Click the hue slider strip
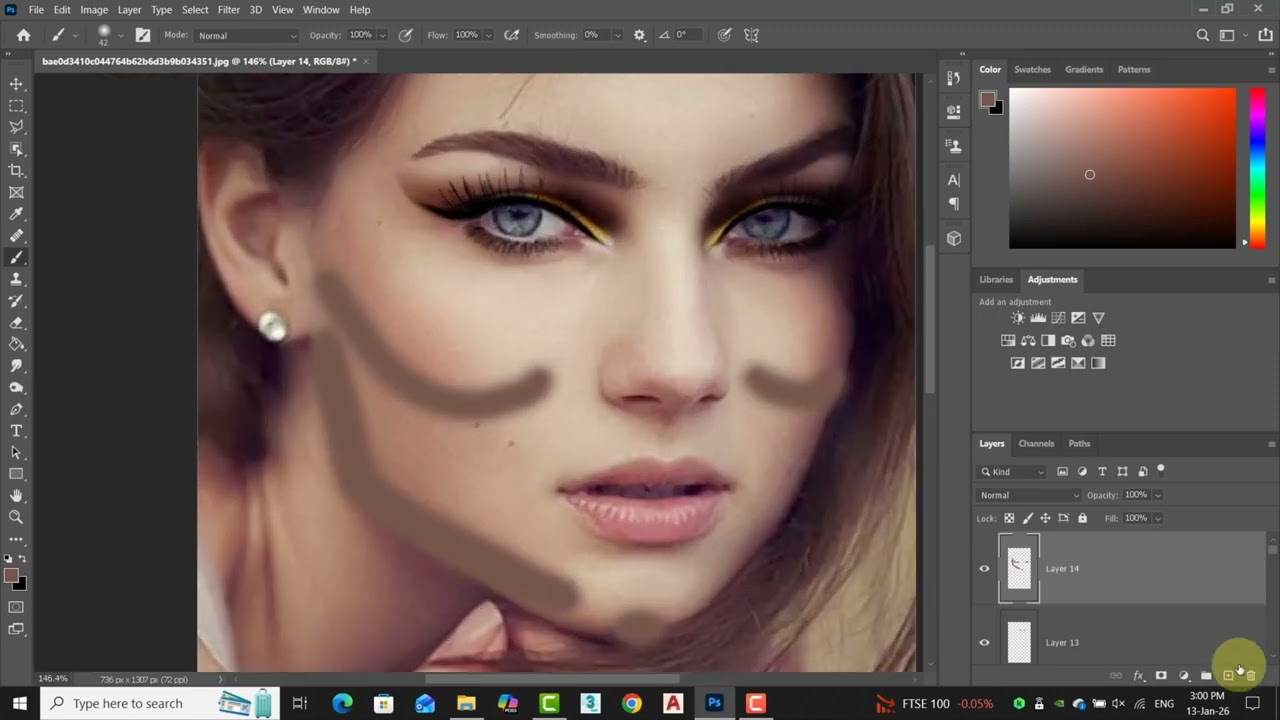1280x720 pixels. tap(1258, 168)
